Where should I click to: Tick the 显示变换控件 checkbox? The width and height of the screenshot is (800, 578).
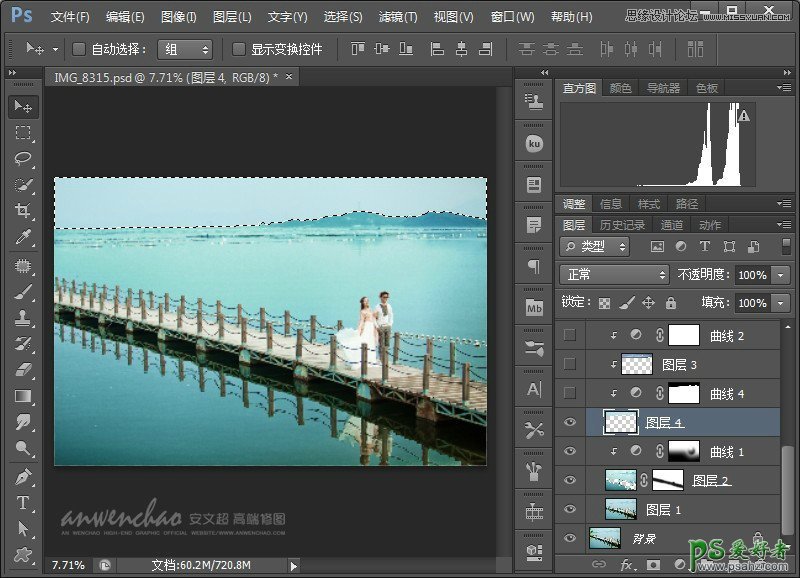(238, 49)
